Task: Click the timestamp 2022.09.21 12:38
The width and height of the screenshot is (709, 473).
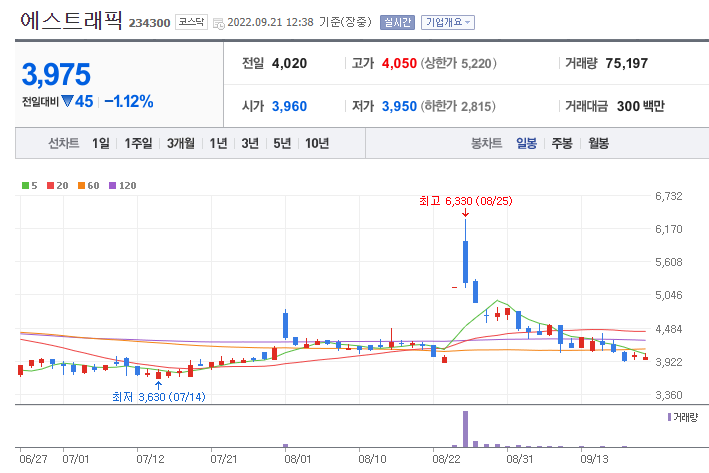Action: 270,22
